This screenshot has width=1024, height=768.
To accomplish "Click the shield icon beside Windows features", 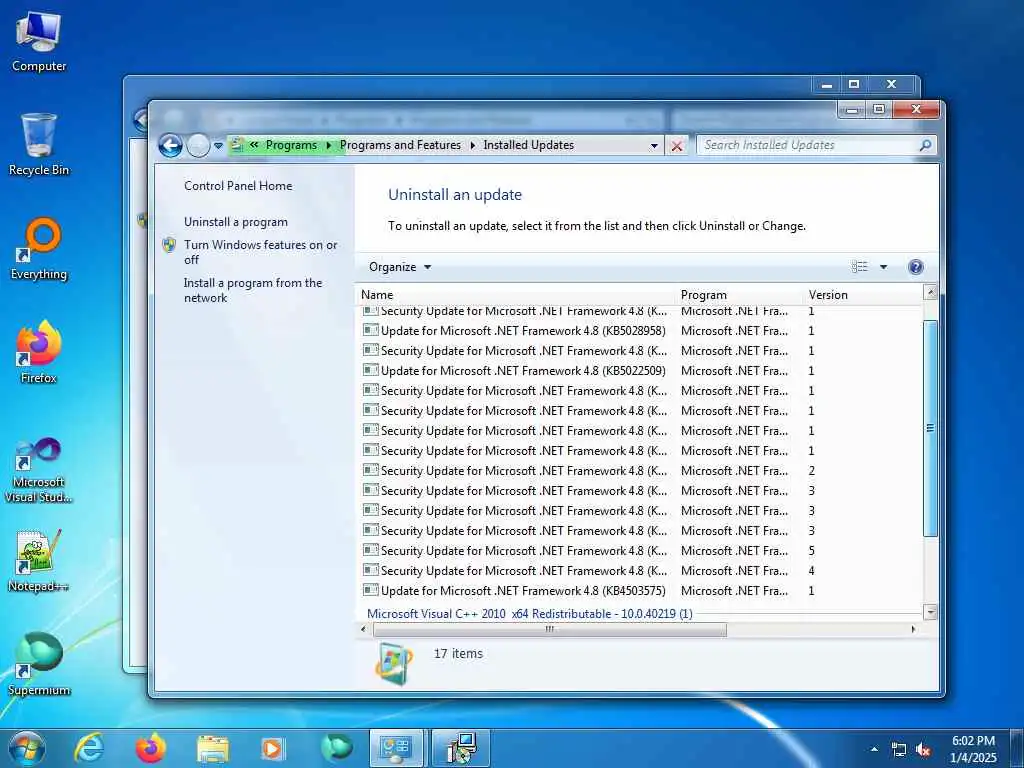I will (x=168, y=245).
